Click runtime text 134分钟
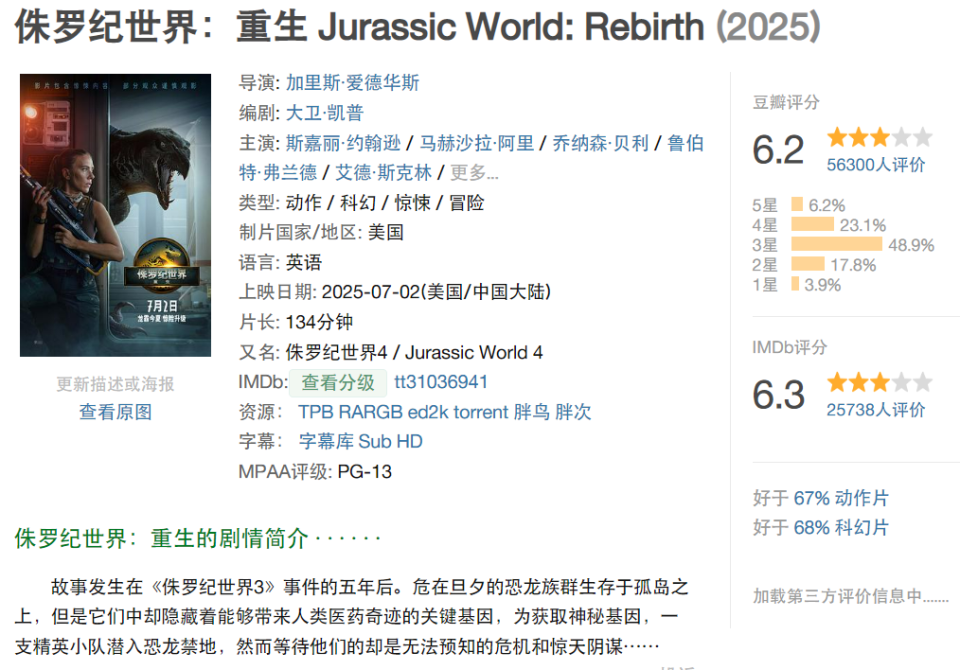 tap(319, 322)
